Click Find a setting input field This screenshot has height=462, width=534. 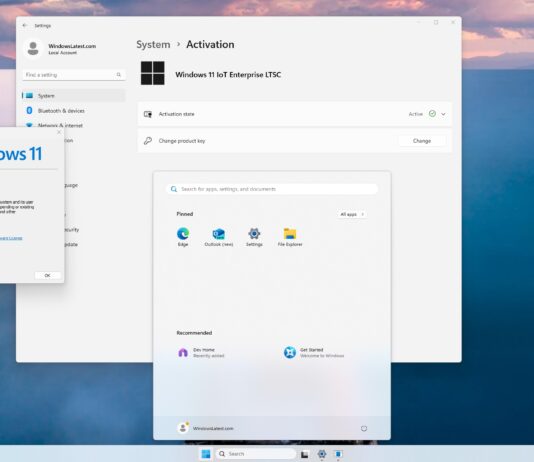click(x=74, y=75)
